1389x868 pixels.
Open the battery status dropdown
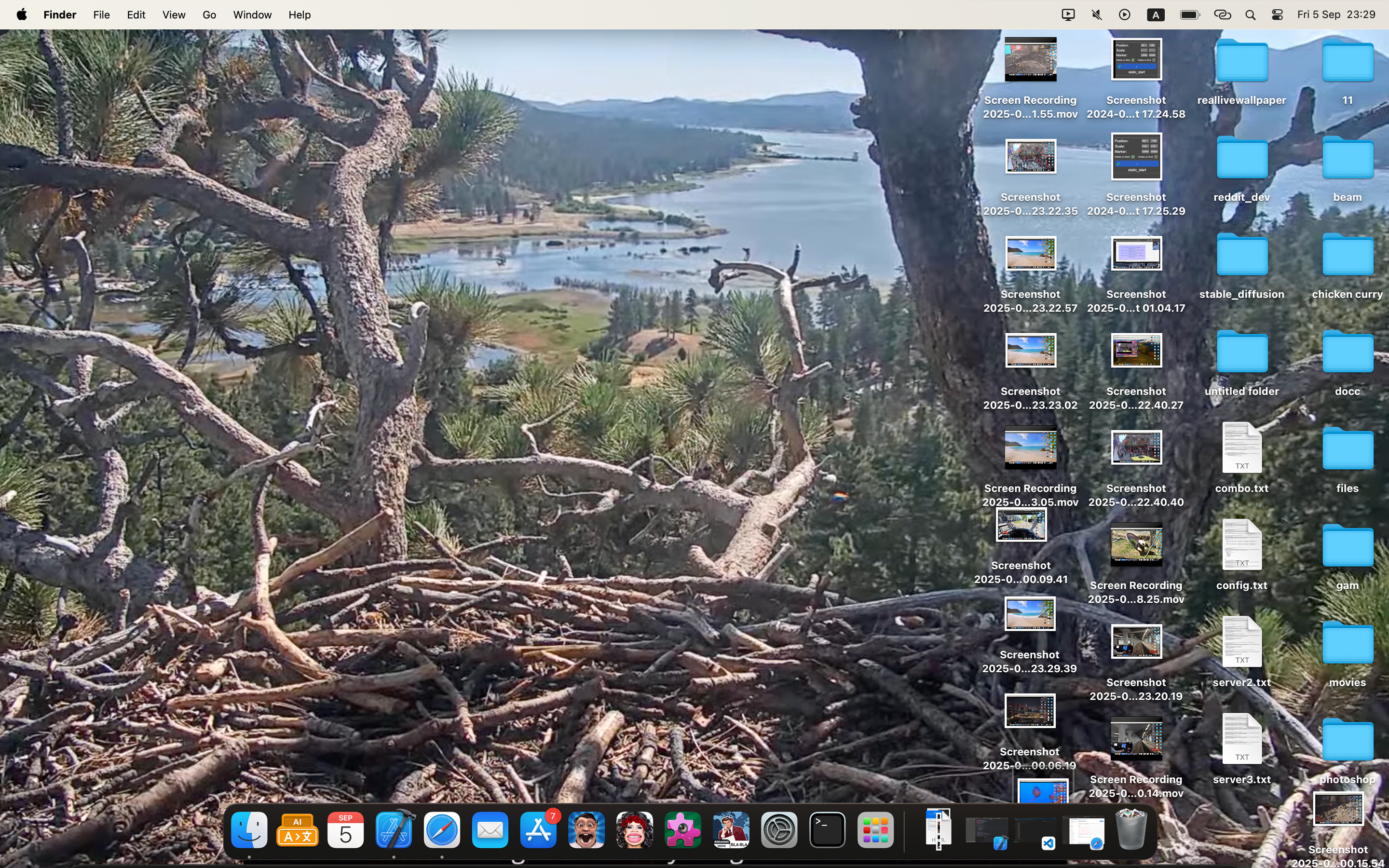[1189, 15]
